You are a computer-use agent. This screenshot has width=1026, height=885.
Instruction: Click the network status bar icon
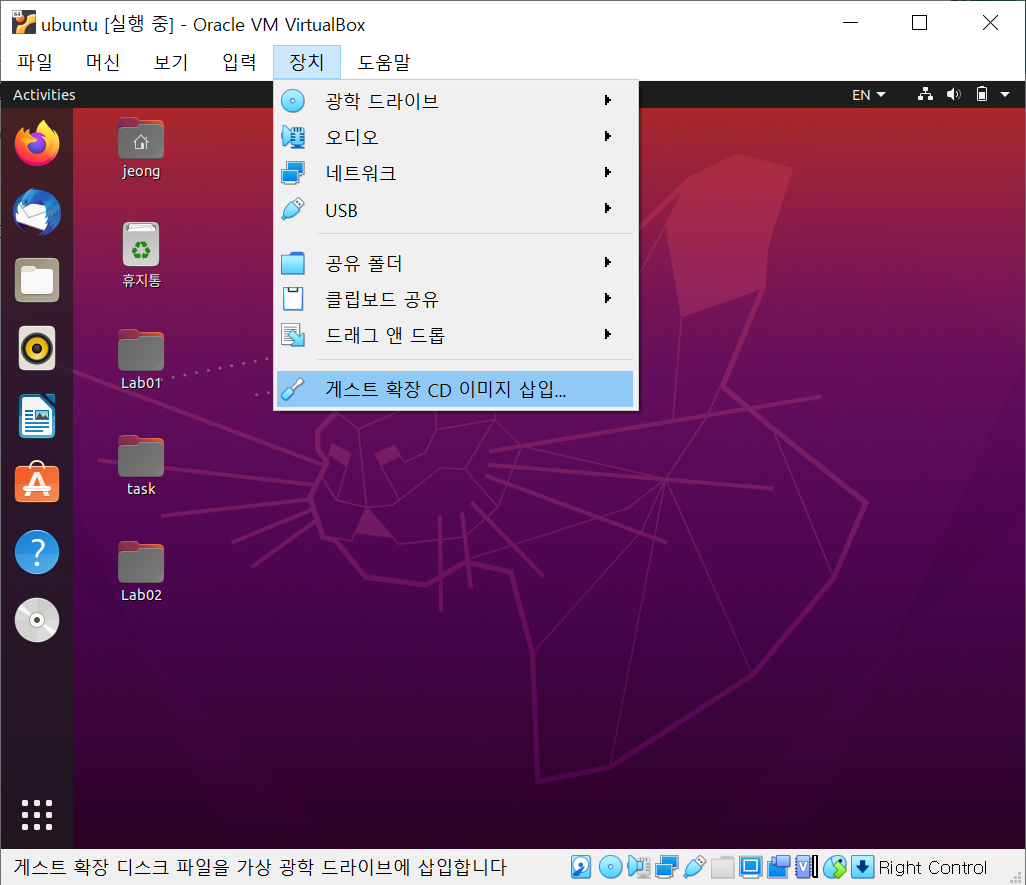[666, 867]
